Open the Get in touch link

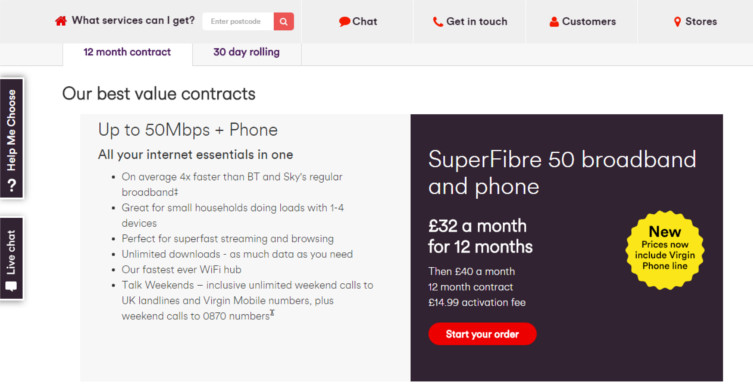click(470, 22)
